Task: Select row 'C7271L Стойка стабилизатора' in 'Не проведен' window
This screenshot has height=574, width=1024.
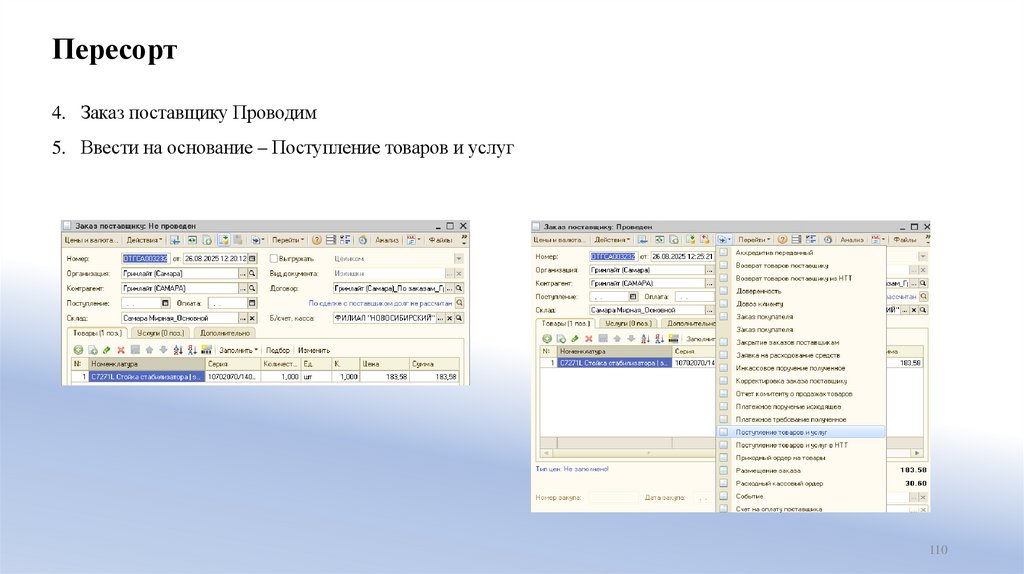Action: (146, 377)
